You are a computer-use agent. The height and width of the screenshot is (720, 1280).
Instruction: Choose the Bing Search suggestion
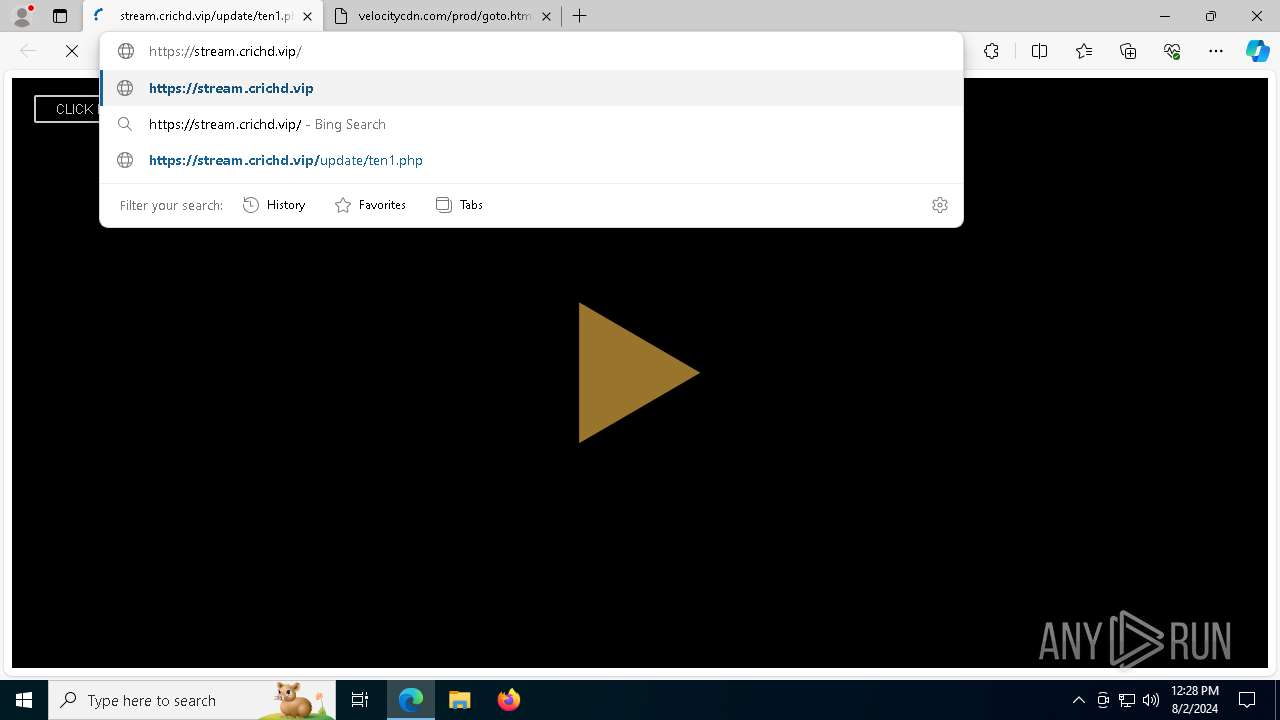pos(531,124)
